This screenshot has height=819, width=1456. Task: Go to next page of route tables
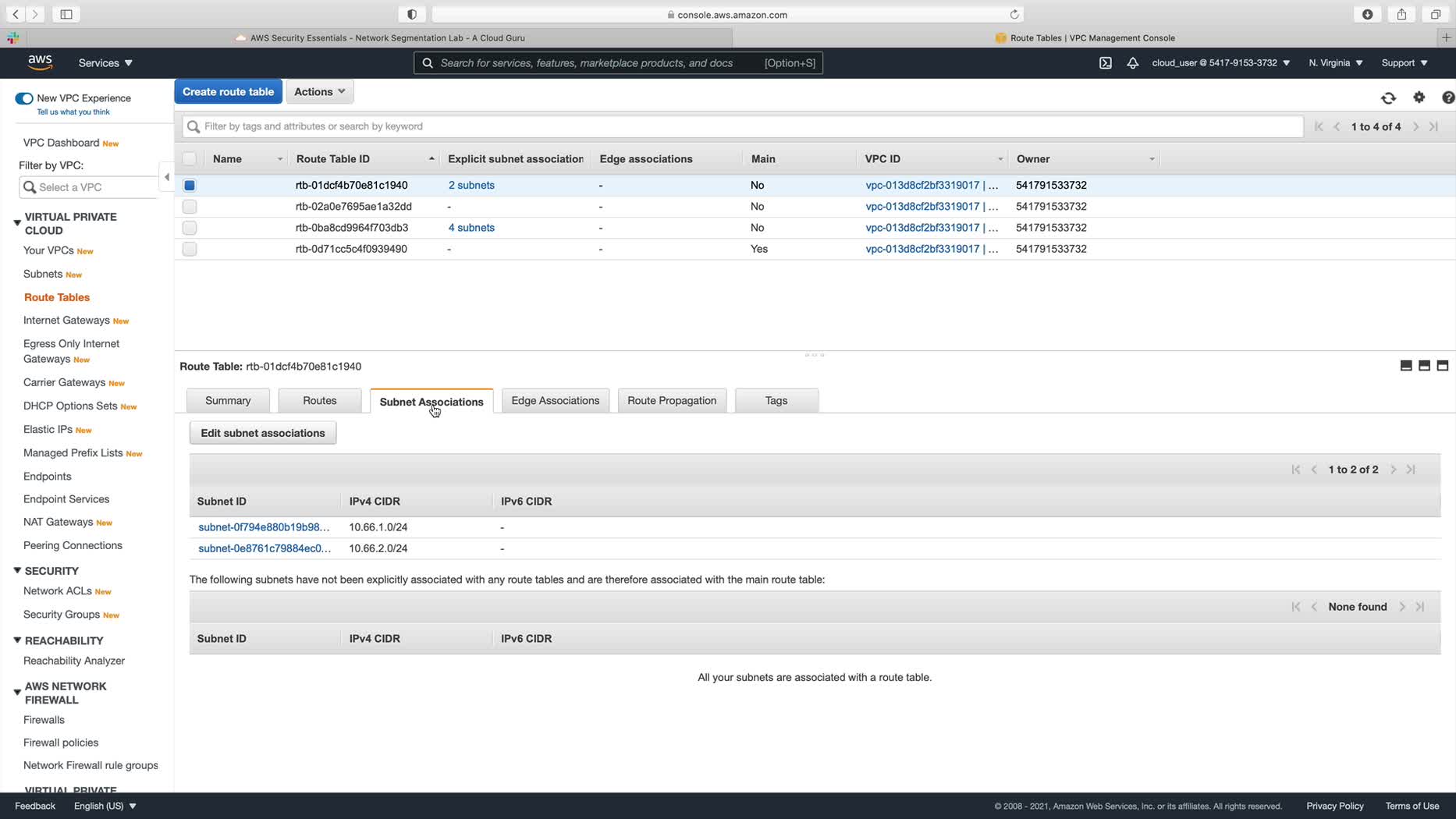click(x=1415, y=126)
